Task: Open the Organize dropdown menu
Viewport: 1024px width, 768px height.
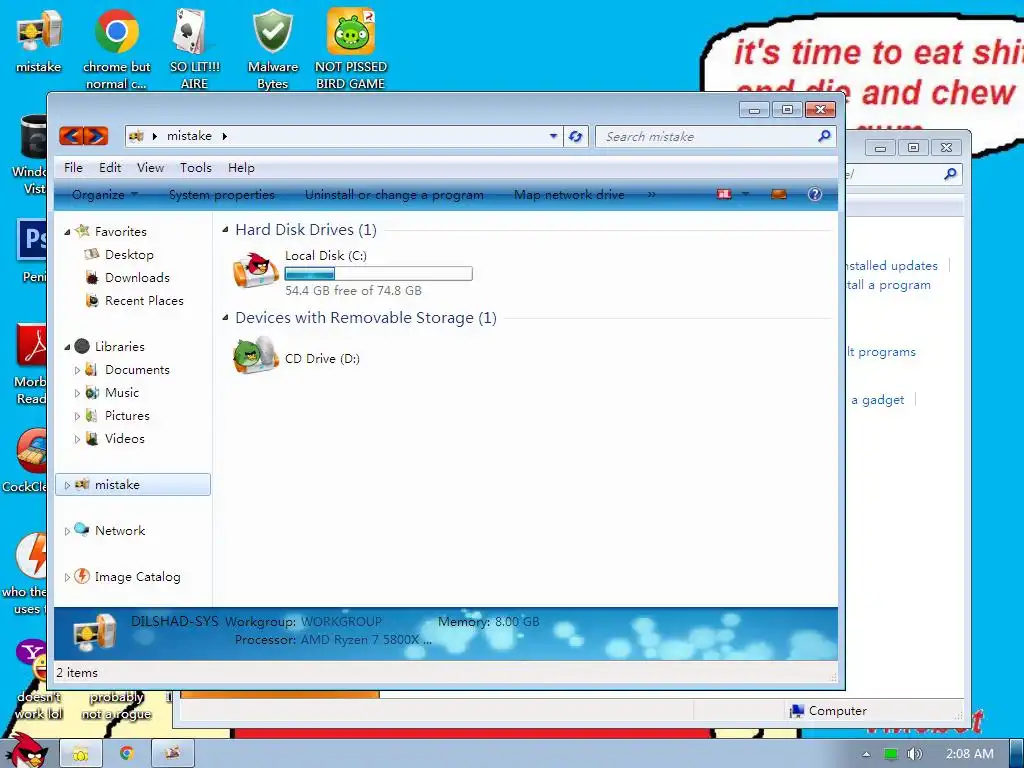Action: 104,195
